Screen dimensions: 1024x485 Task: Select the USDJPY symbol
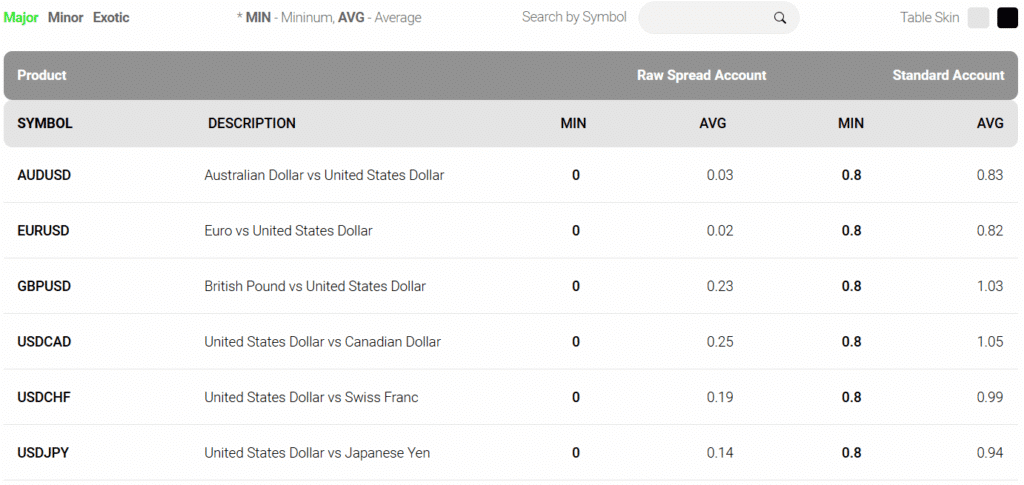click(43, 452)
